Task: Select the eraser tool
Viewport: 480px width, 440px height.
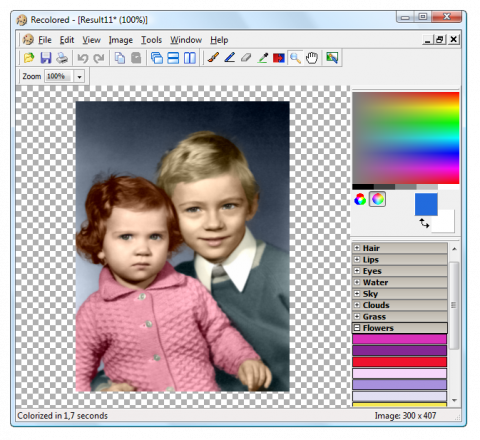Action: (x=246, y=58)
